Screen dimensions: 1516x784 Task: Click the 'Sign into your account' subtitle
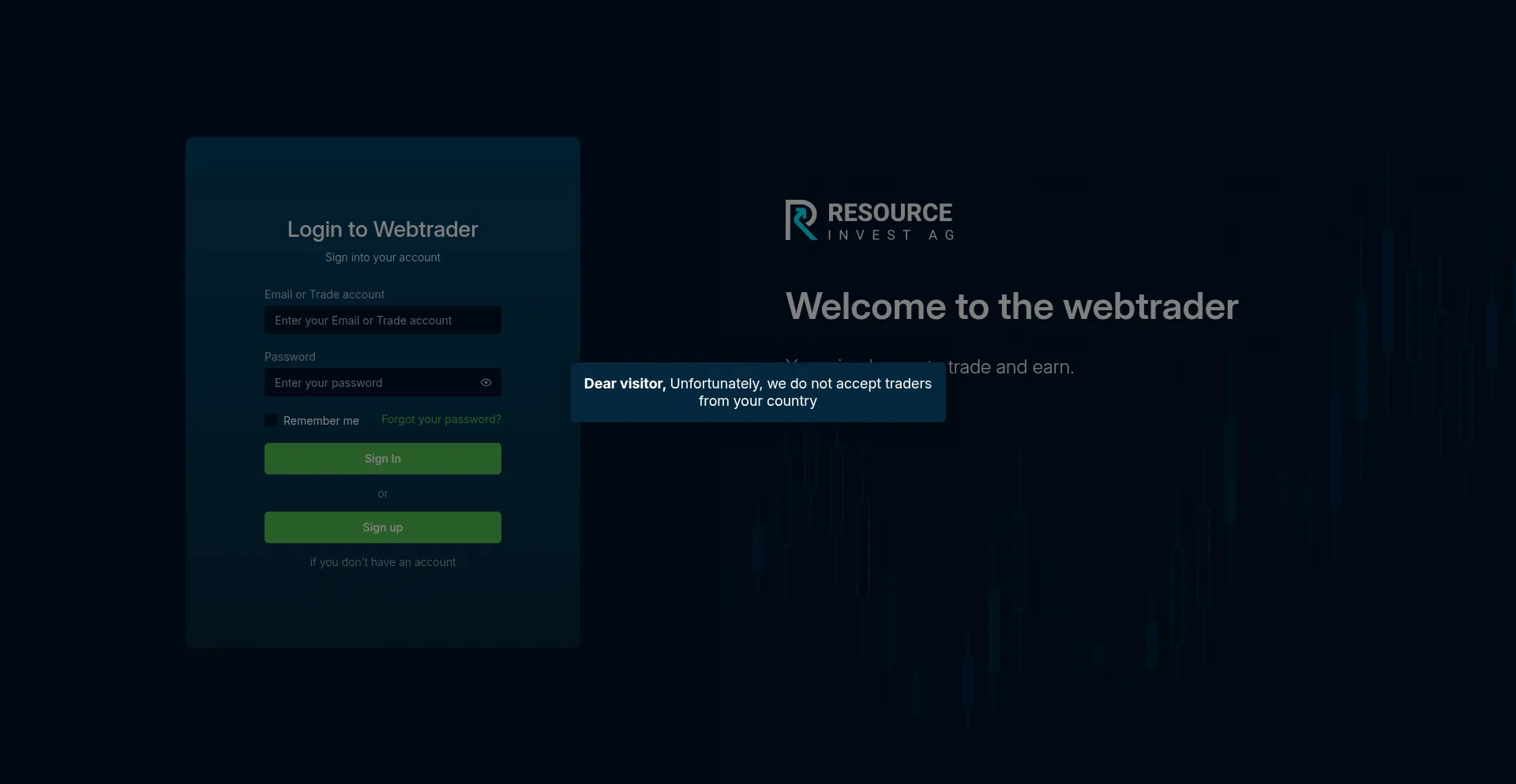click(382, 257)
